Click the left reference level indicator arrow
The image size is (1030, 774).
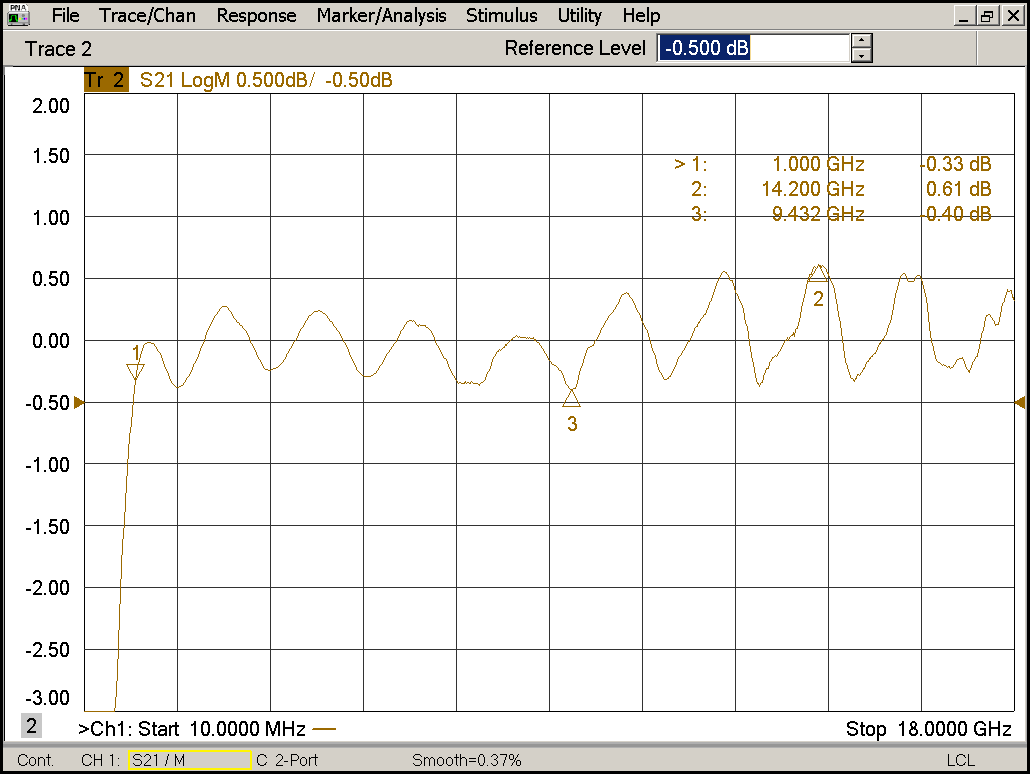(79, 402)
